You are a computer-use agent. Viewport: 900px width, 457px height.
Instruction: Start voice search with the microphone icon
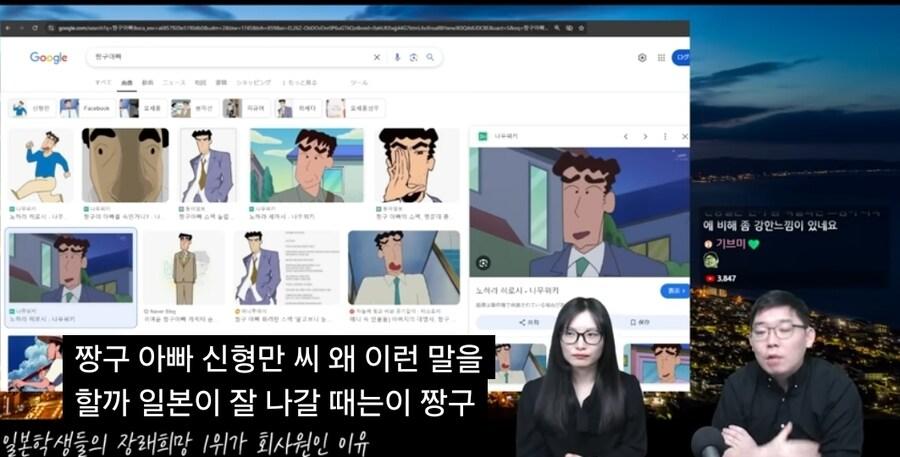pyautogui.click(x=397, y=57)
